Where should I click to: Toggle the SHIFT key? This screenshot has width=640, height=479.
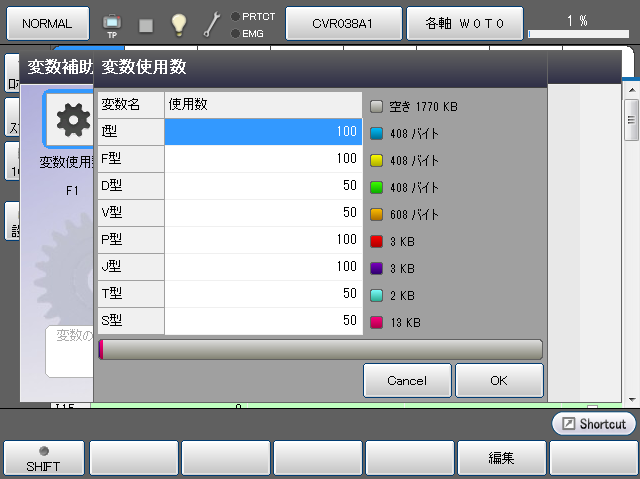[x=42, y=458]
